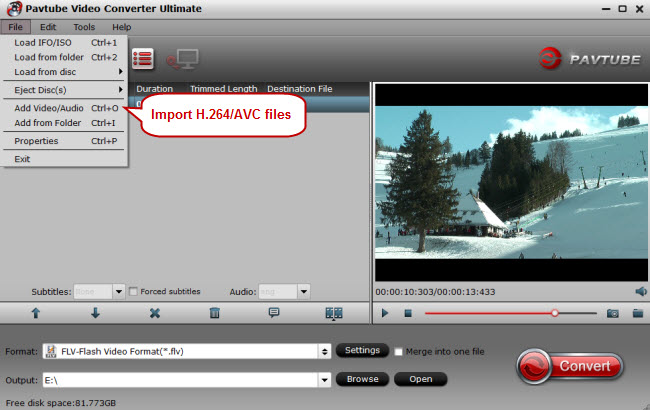Click the Trimmed Length column header
The width and height of the screenshot is (650, 410).
pyautogui.click(x=223, y=89)
